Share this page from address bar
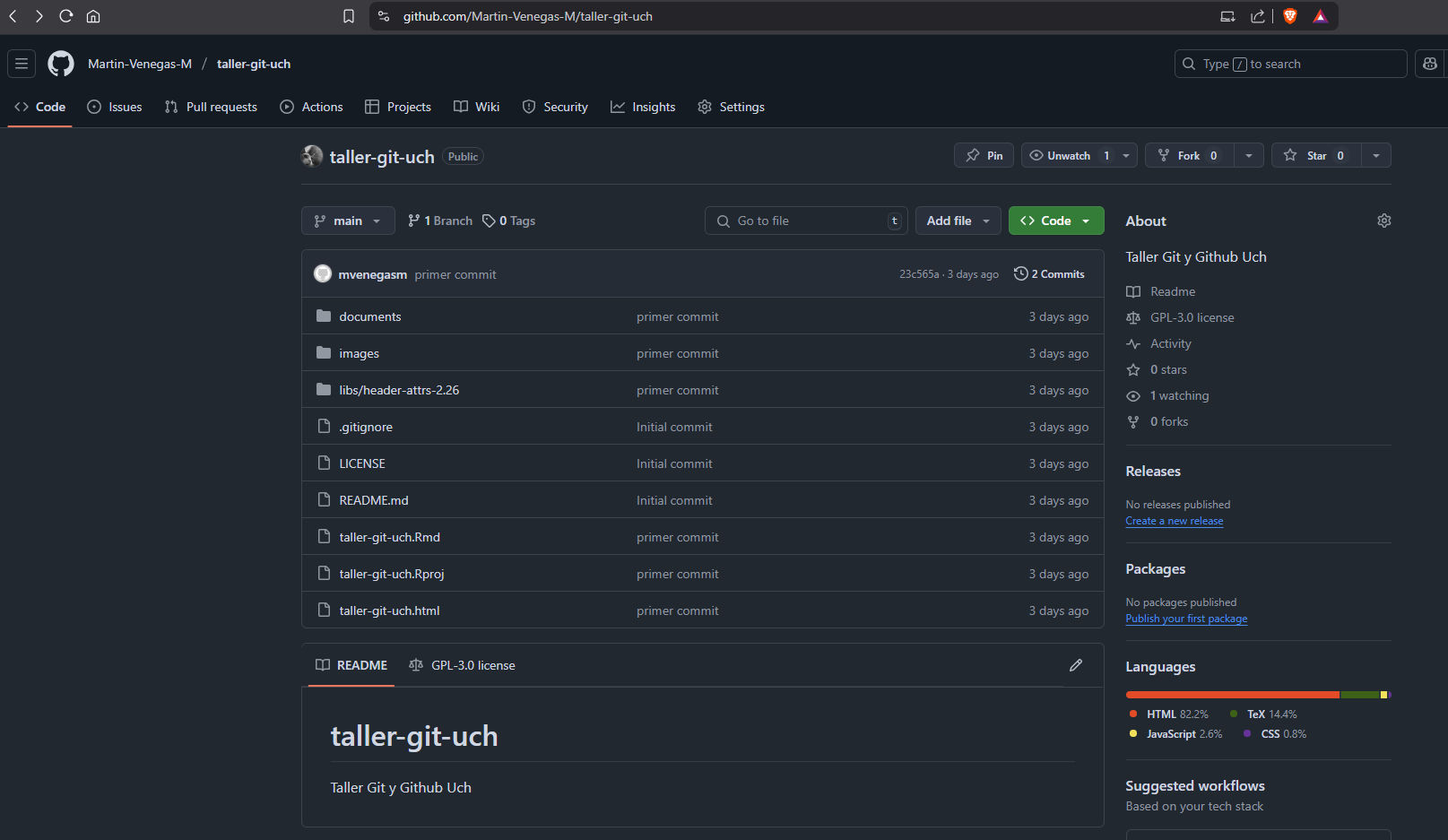The height and width of the screenshot is (840, 1448). [1258, 16]
